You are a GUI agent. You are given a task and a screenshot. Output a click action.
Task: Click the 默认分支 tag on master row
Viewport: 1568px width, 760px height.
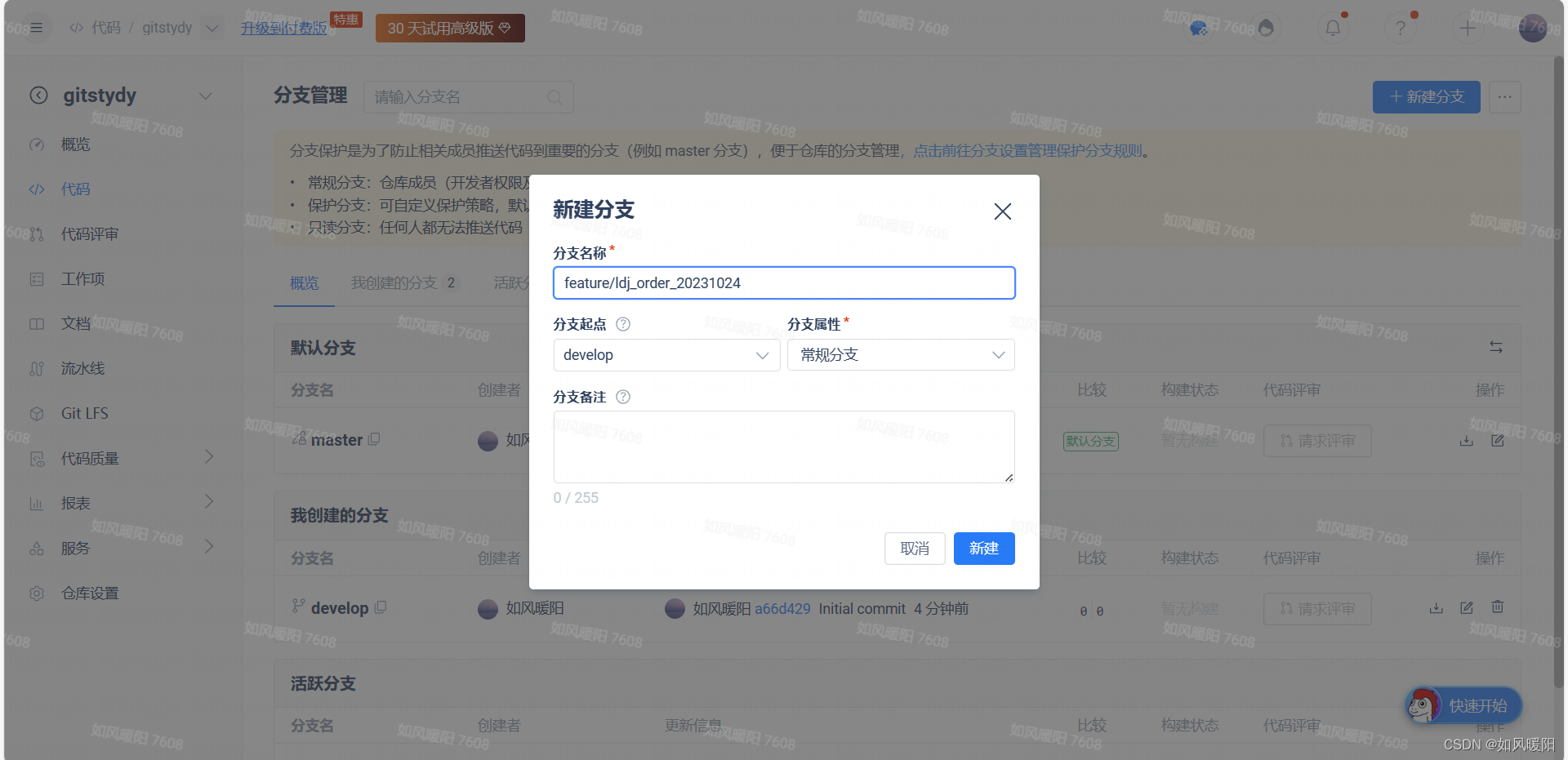pyautogui.click(x=1091, y=442)
